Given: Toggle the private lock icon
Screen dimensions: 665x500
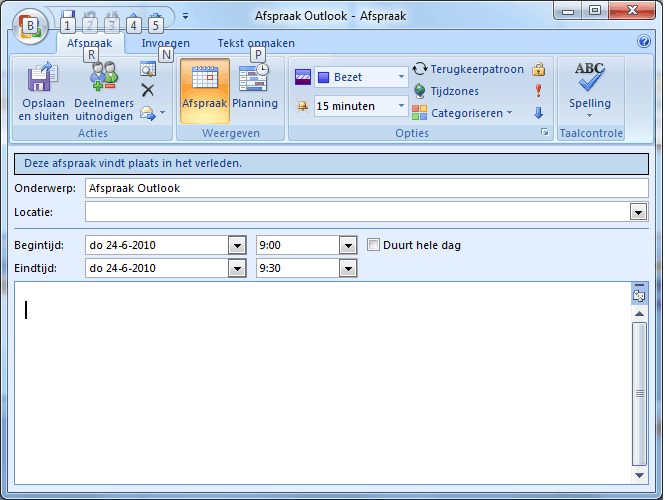Looking at the screenshot, I should pos(538,69).
